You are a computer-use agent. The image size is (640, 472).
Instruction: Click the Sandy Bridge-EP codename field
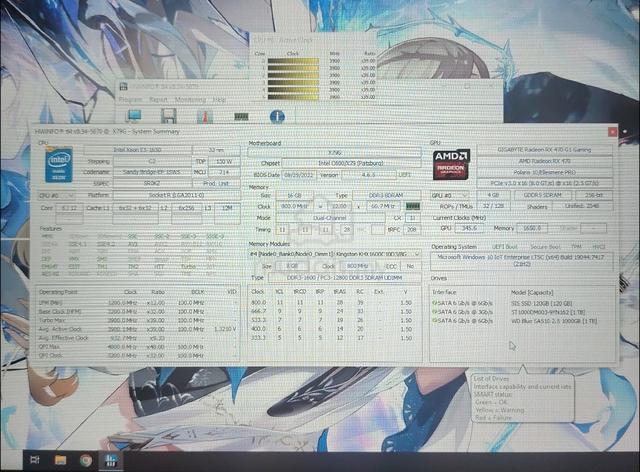click(x=151, y=172)
